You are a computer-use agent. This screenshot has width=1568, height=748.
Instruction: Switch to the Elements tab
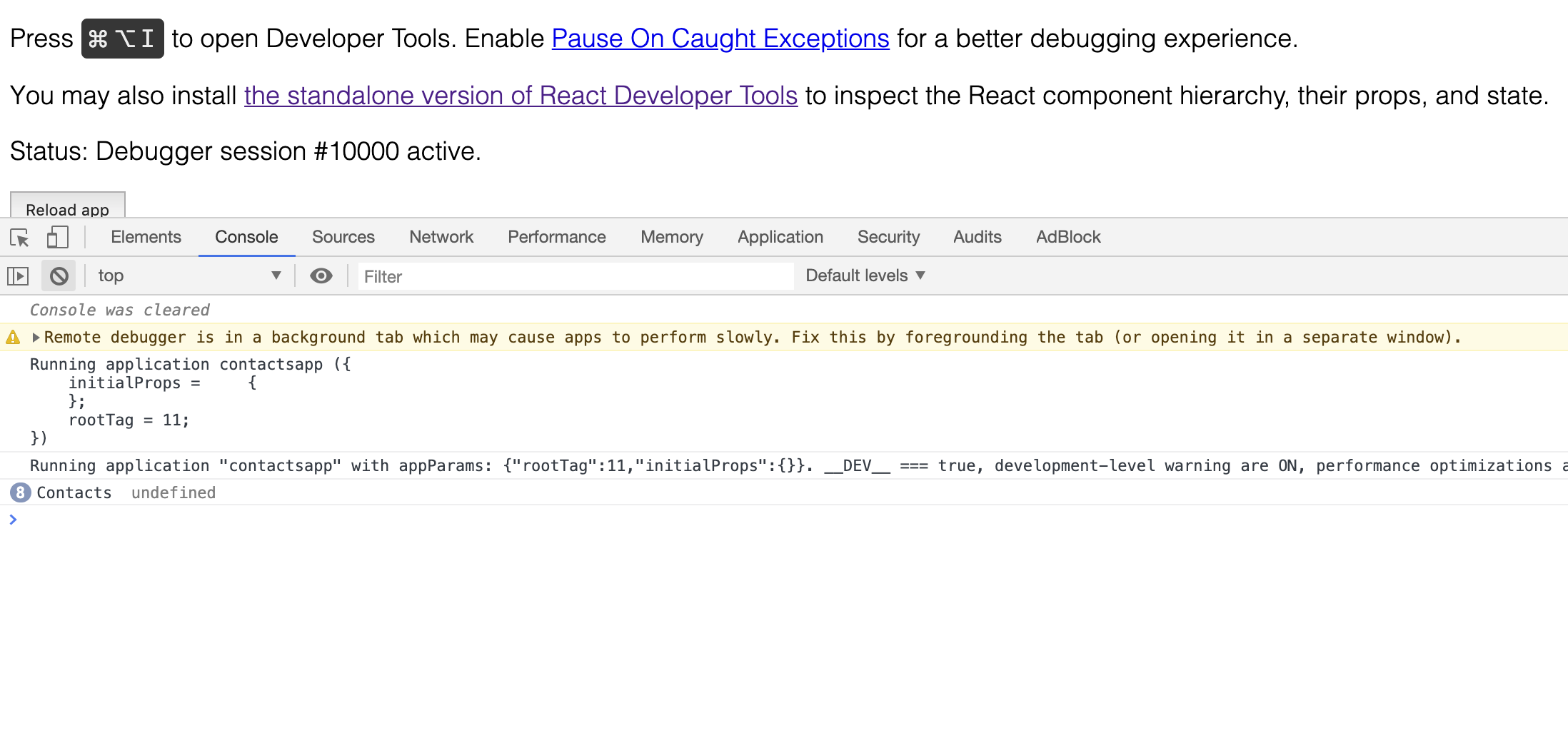tap(146, 237)
